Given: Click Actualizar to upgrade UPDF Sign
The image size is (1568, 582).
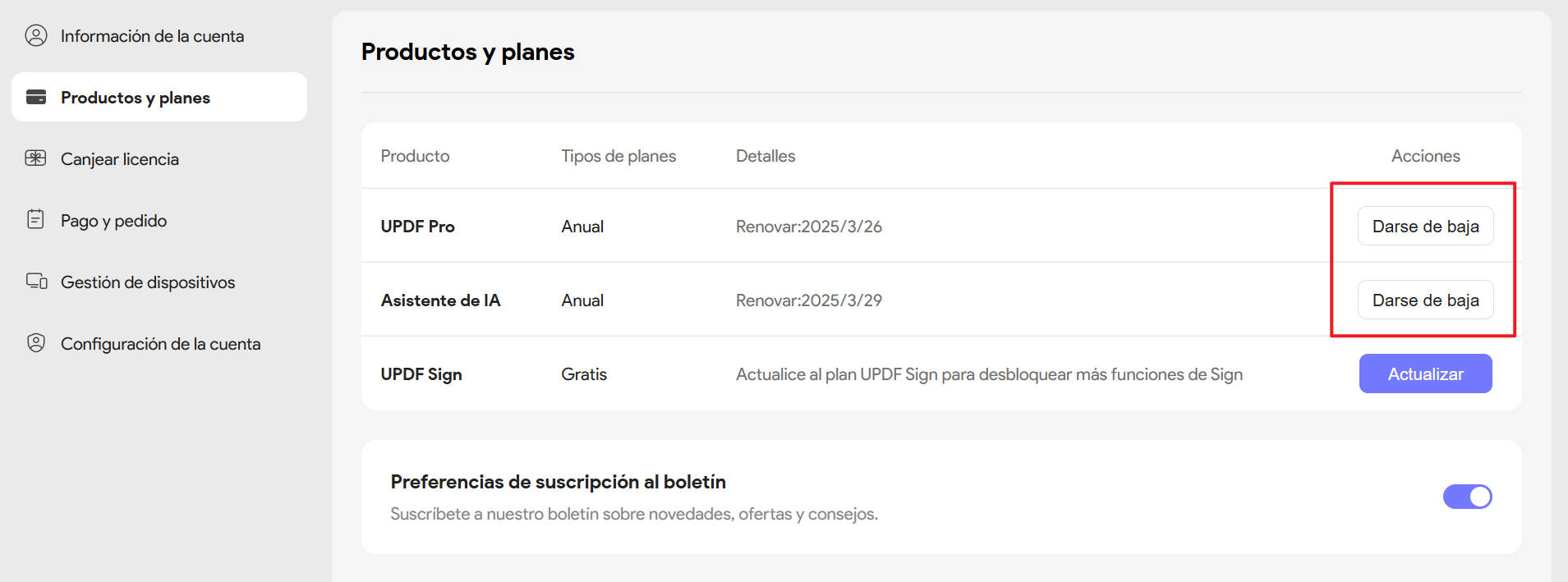Looking at the screenshot, I should (x=1425, y=374).
